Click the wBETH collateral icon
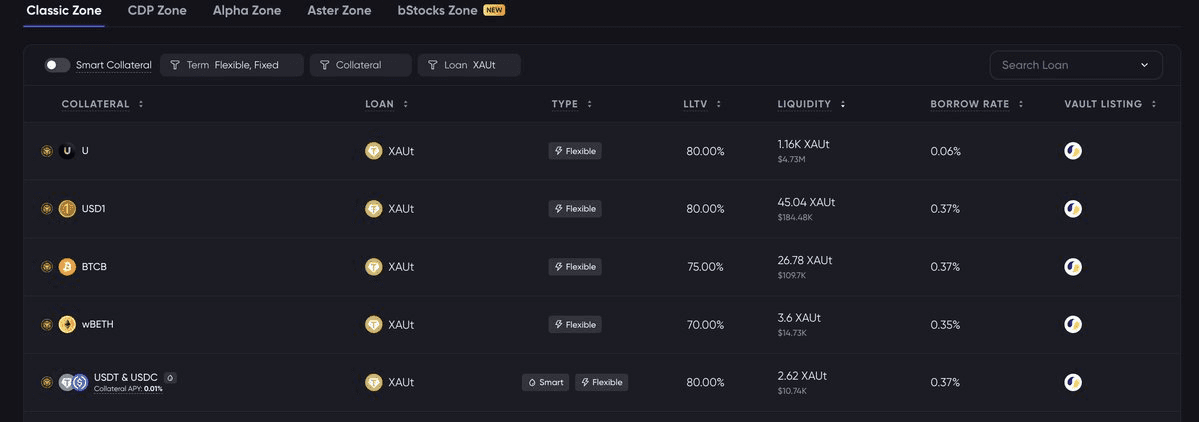Image resolution: width=1199 pixels, height=422 pixels. tap(67, 324)
